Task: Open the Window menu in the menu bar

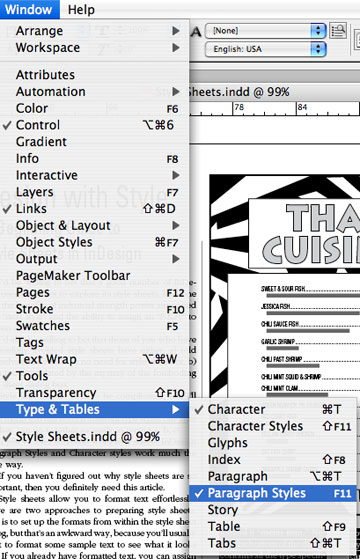Action: (29, 9)
